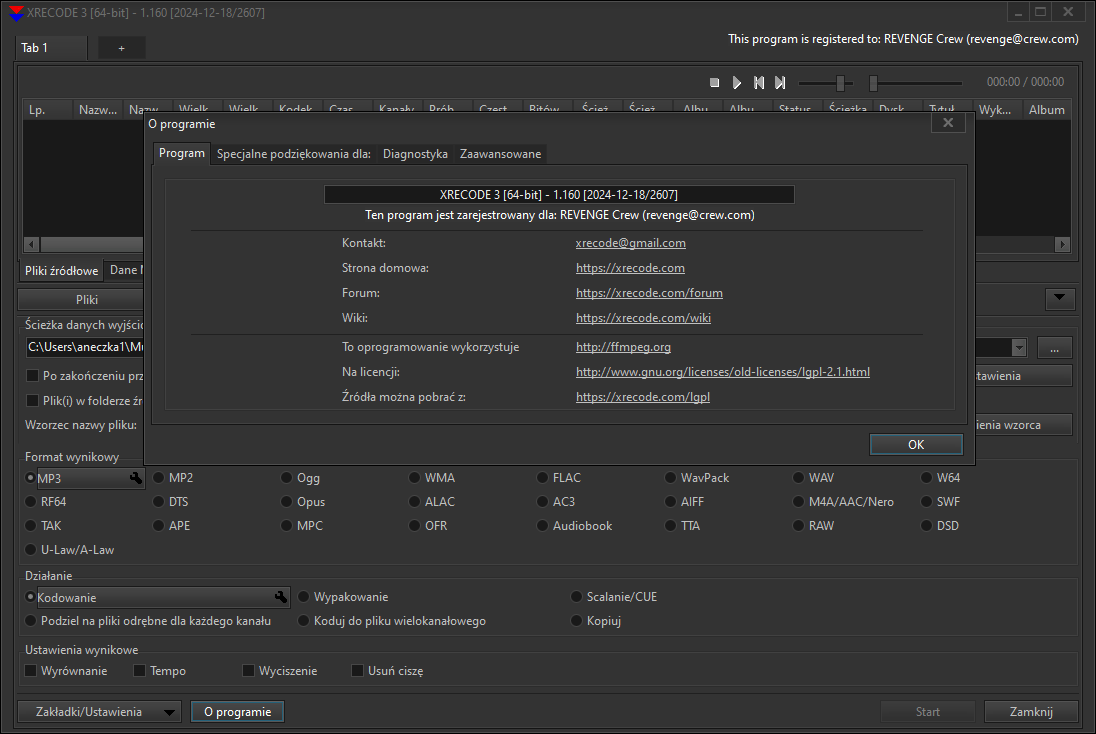
Task: Click the Album column header
Action: pyautogui.click(x=1047, y=110)
